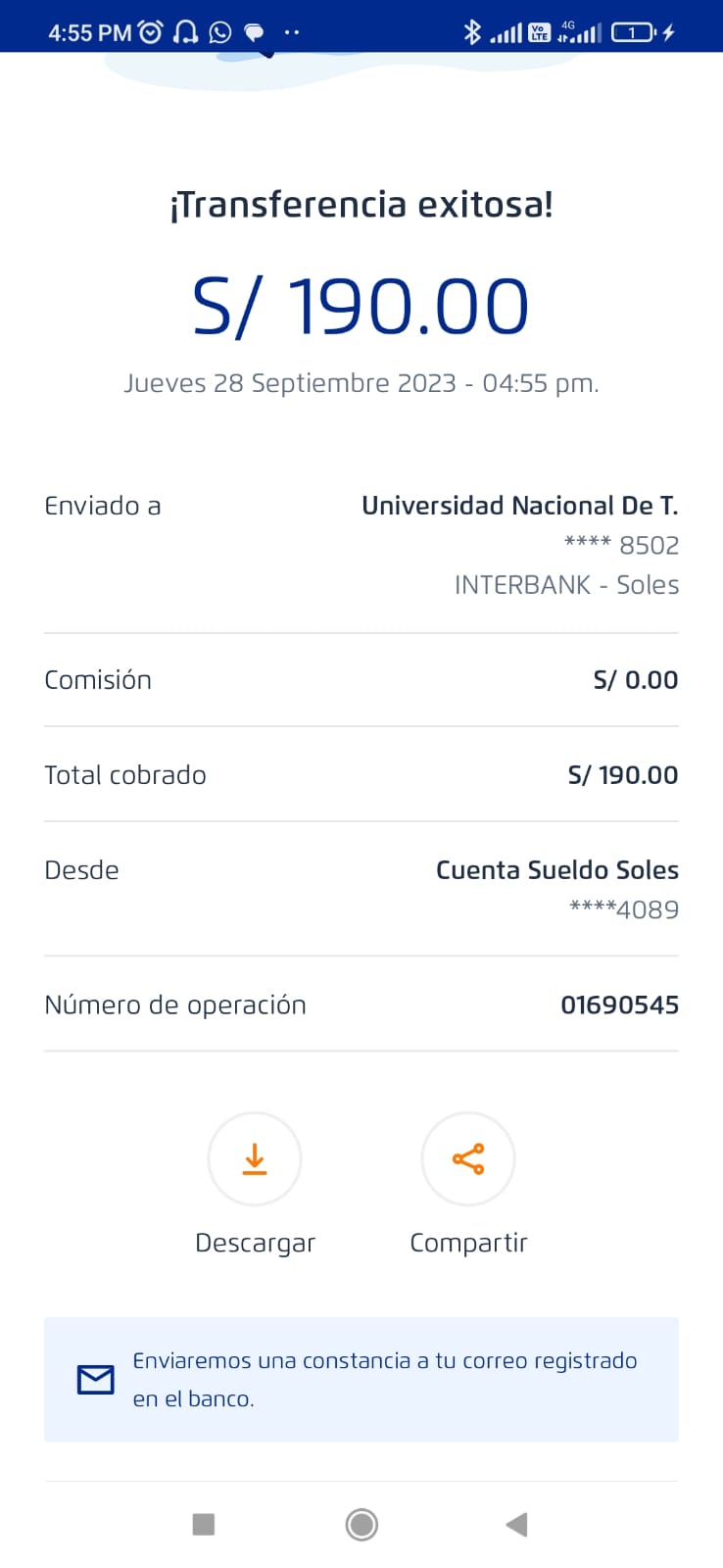Image resolution: width=723 pixels, height=1568 pixels.
Task: Tap the Bluetooth status icon
Action: 471,32
